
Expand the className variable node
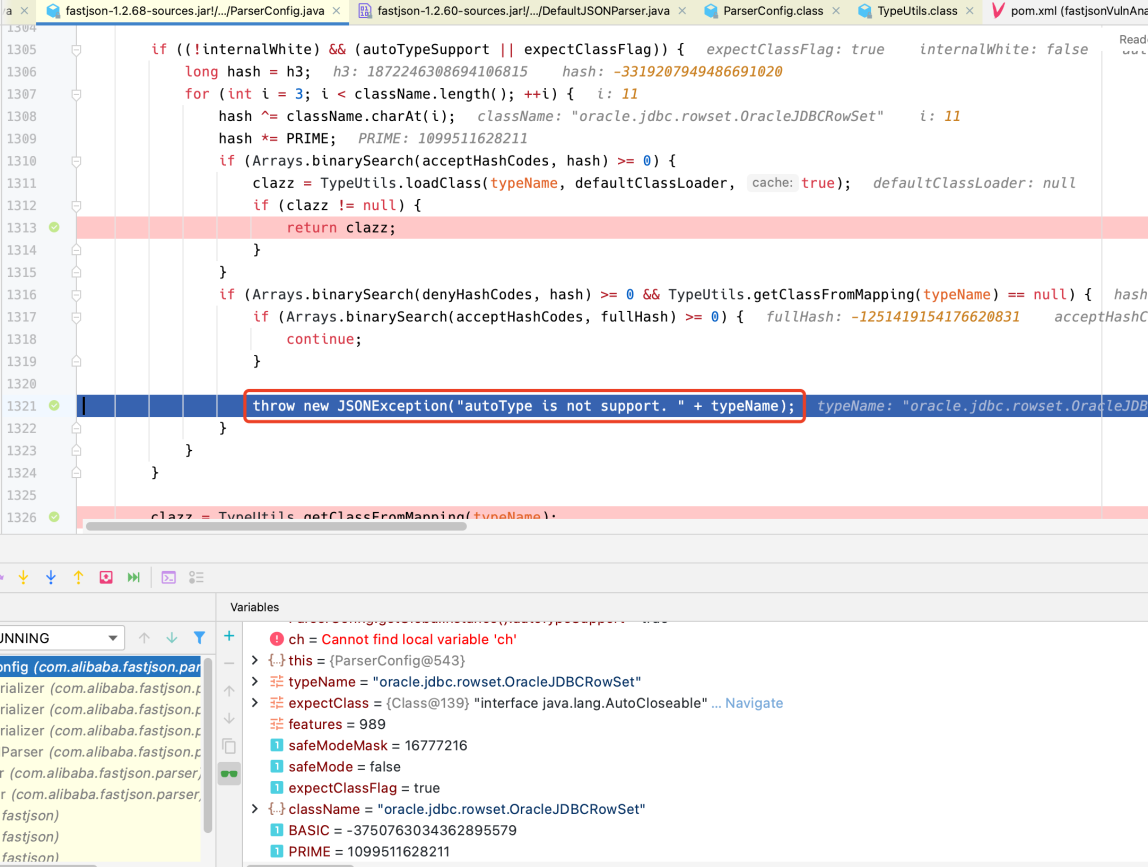[x=255, y=808]
